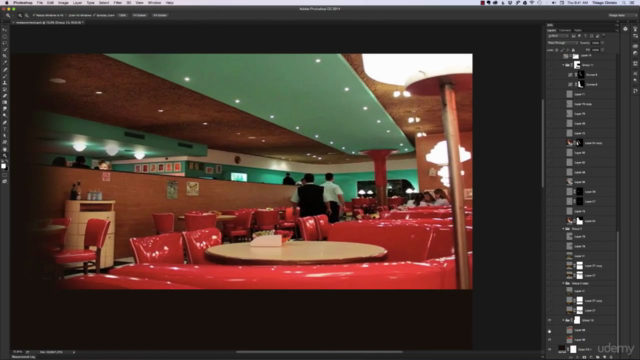Select the Shape tool
Screen dimensions: 640x360
[x=5, y=142]
